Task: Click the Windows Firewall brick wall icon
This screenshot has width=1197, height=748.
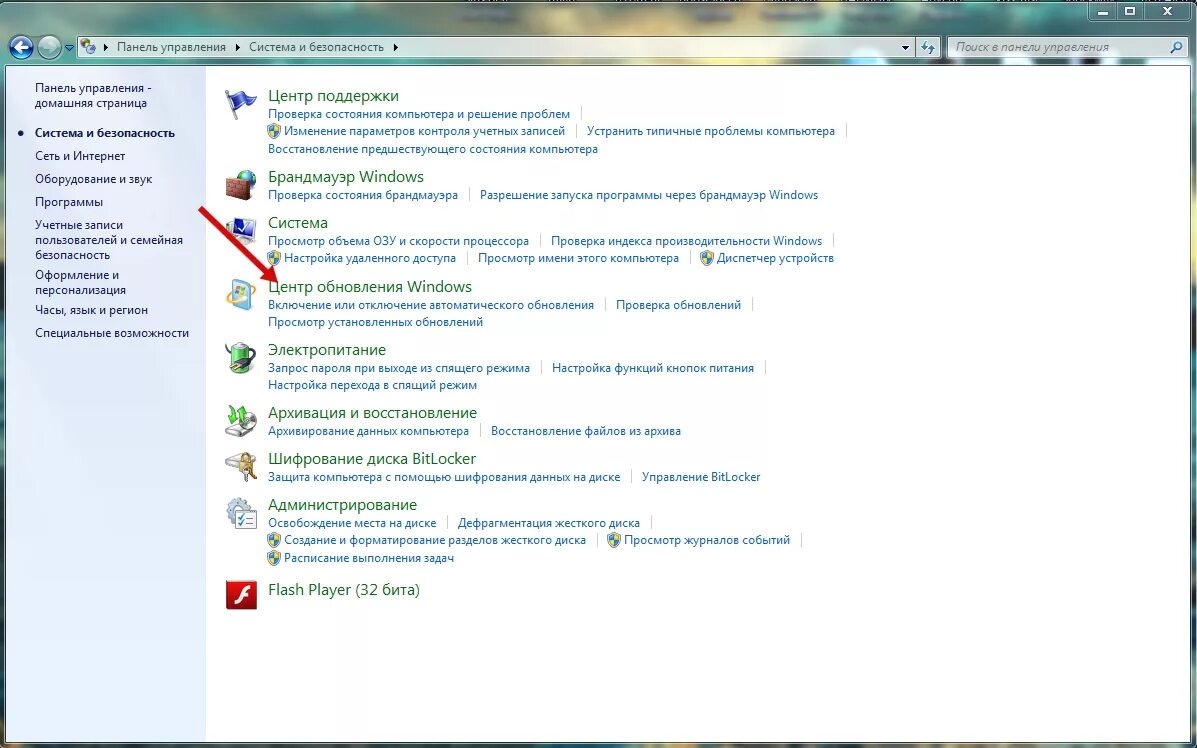Action: [241, 185]
